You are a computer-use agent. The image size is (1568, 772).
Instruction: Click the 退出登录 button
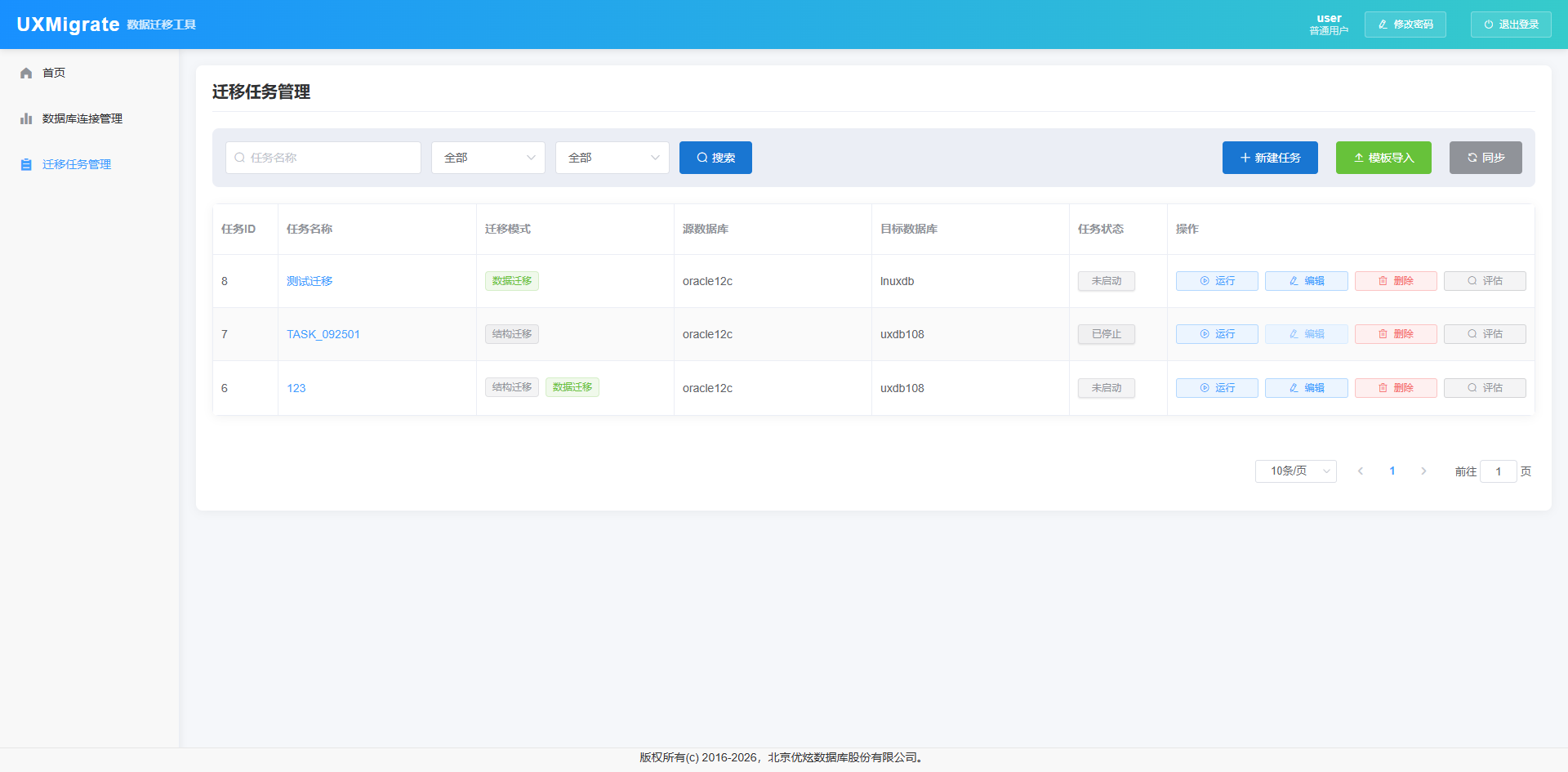click(1510, 25)
